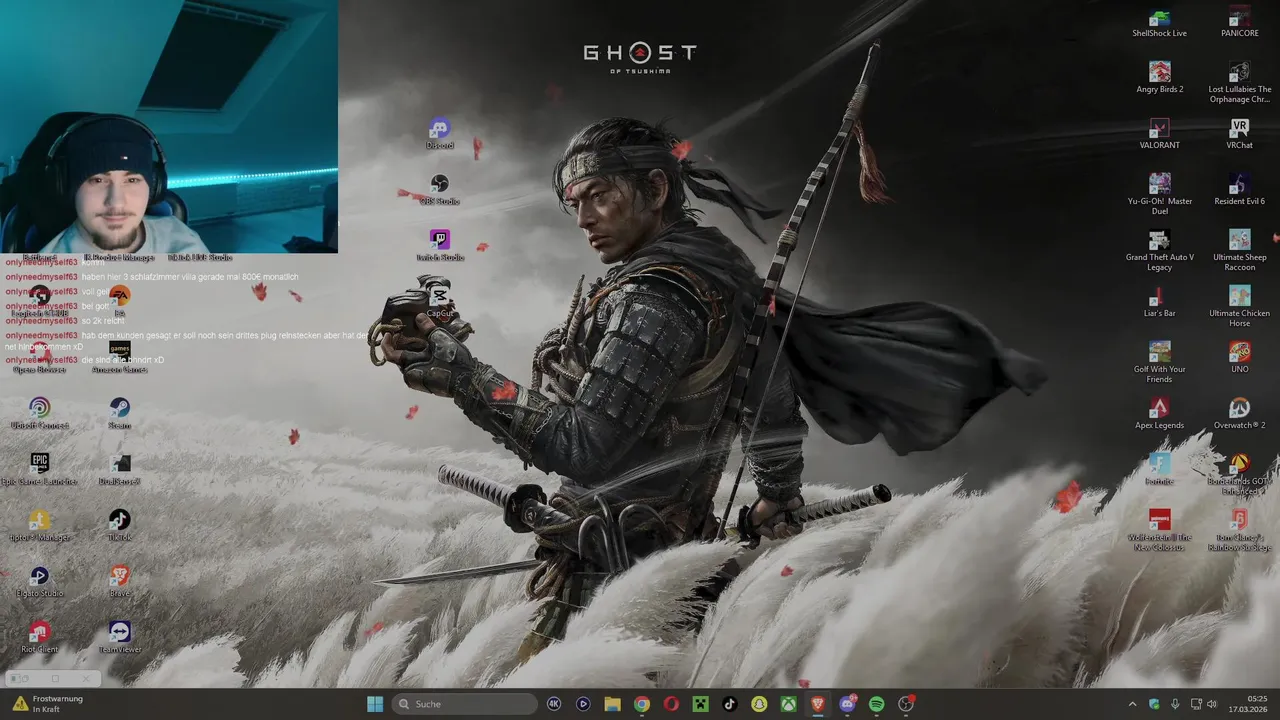Open the CapCut desktop shortcut
1280x720 pixels.
tap(439, 302)
